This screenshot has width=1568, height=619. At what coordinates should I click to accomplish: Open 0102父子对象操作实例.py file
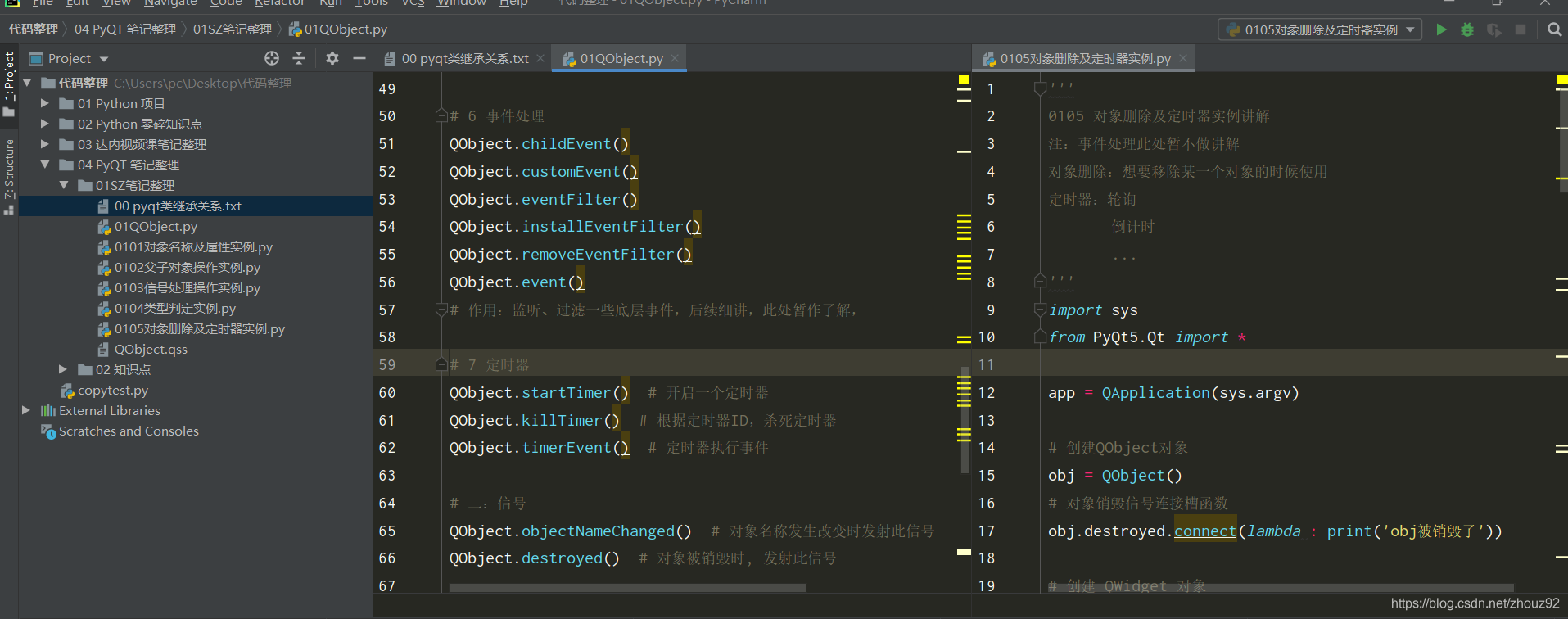click(x=188, y=267)
